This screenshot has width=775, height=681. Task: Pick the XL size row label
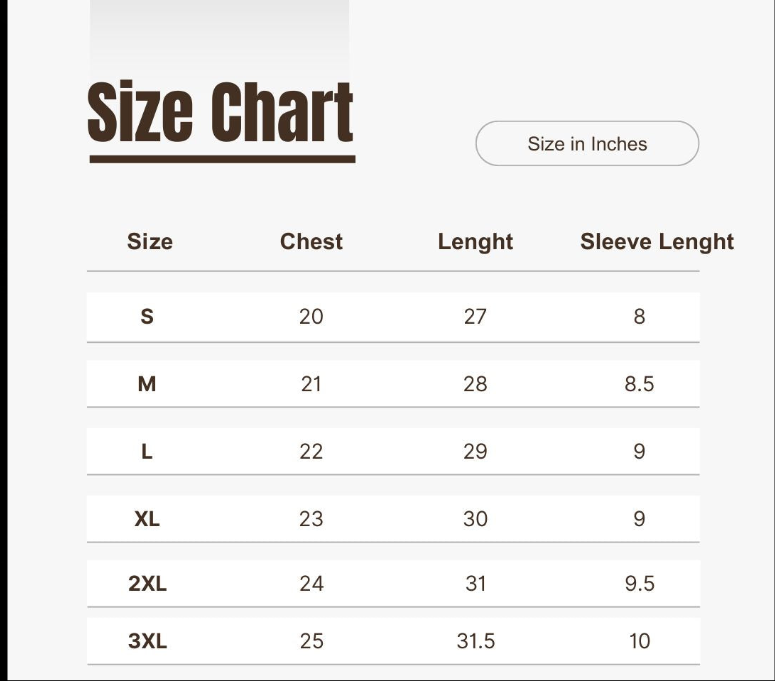click(x=147, y=519)
